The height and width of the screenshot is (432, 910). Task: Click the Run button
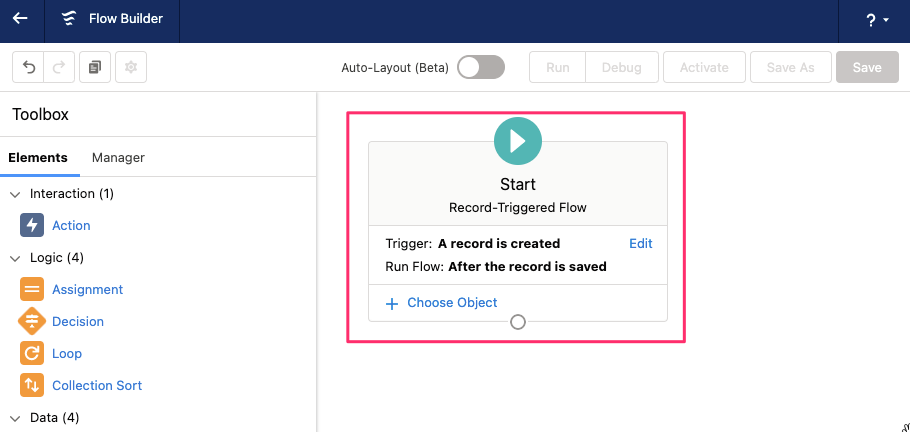tap(558, 67)
